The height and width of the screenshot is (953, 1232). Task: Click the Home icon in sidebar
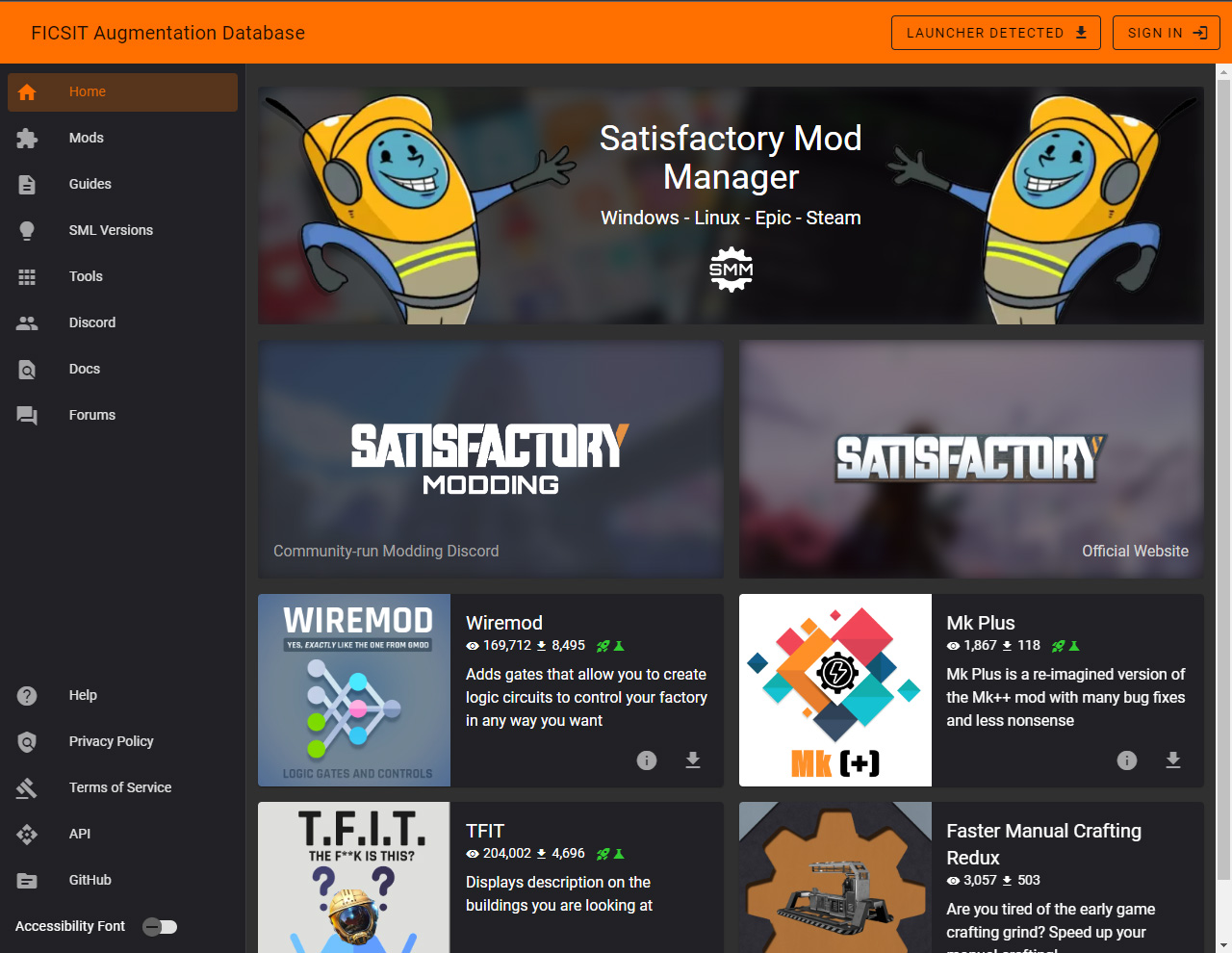point(27,92)
